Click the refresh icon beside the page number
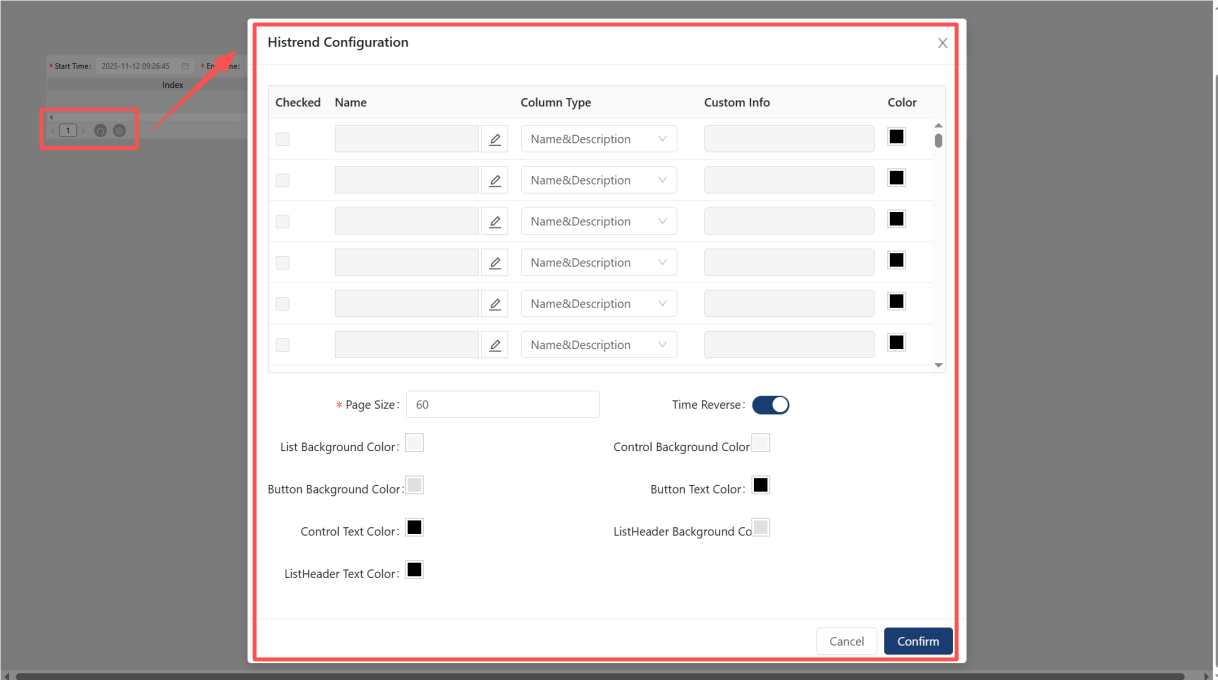1218x680 pixels. (100, 130)
